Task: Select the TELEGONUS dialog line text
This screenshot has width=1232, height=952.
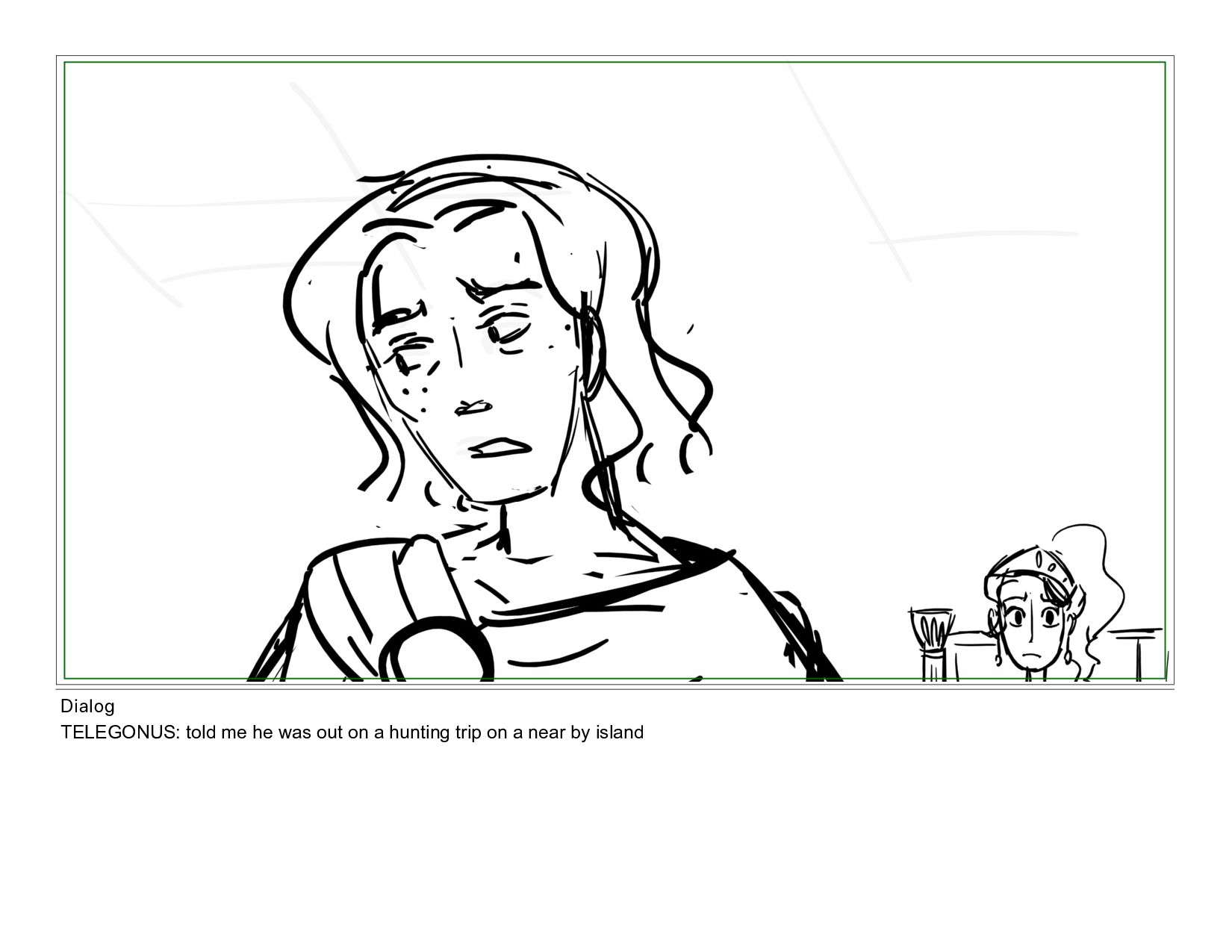Action: click(x=352, y=732)
